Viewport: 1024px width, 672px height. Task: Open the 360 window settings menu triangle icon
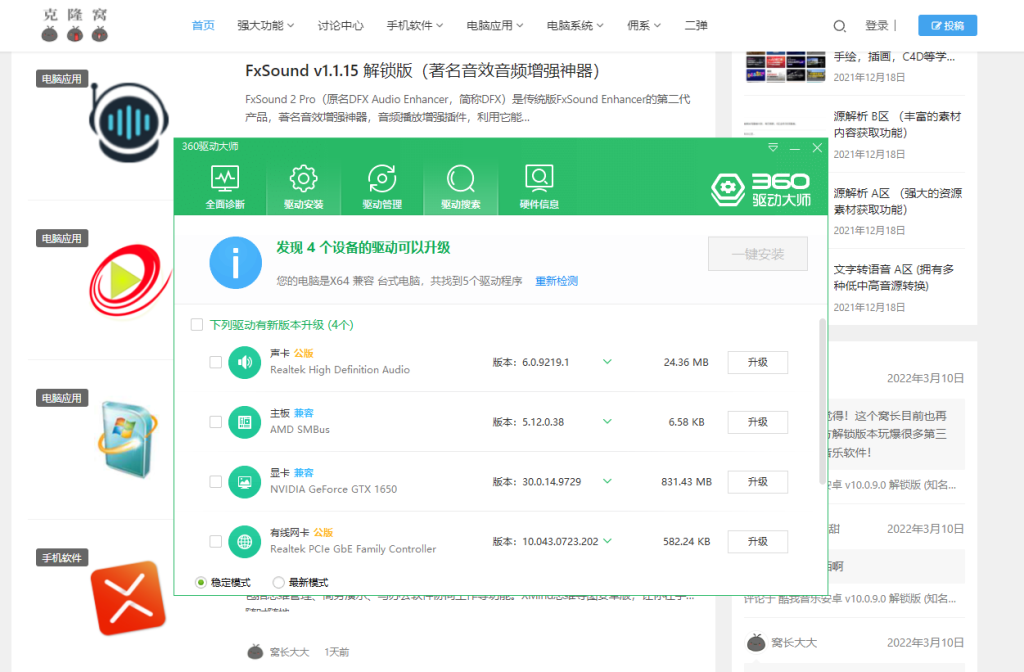(773, 148)
